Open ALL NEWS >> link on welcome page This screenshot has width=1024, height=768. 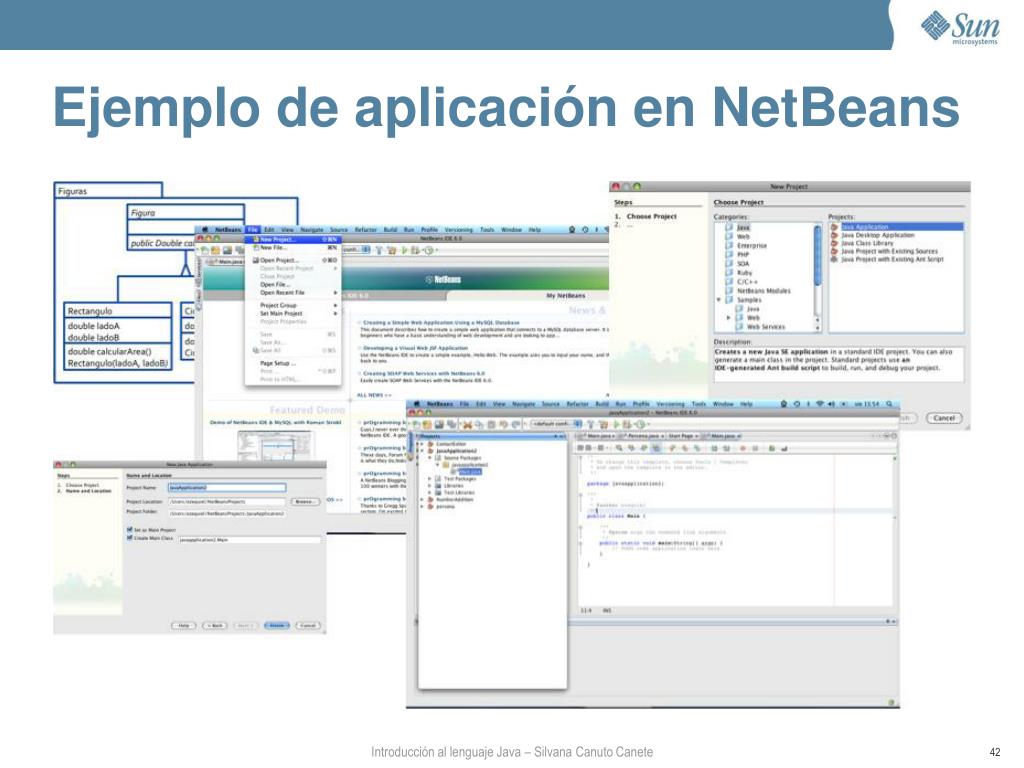pyautogui.click(x=374, y=395)
